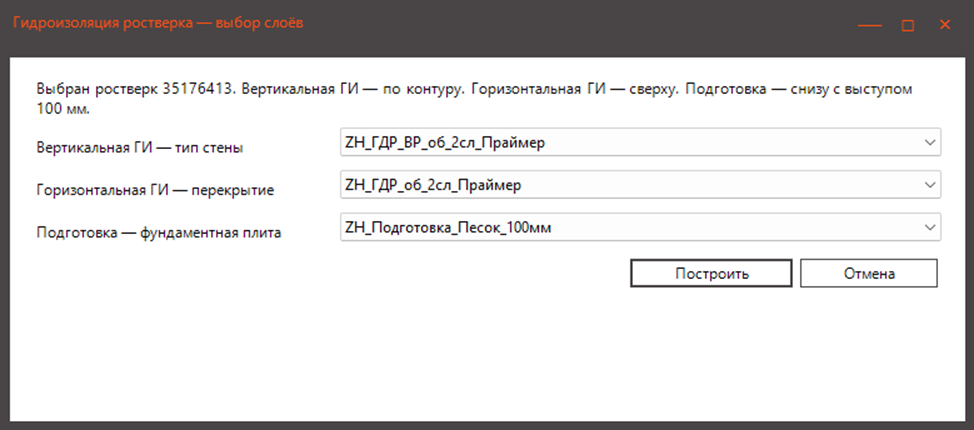Open the Горизонтальная ГИ перекрытие dropdown
974x430 pixels.
point(640,185)
